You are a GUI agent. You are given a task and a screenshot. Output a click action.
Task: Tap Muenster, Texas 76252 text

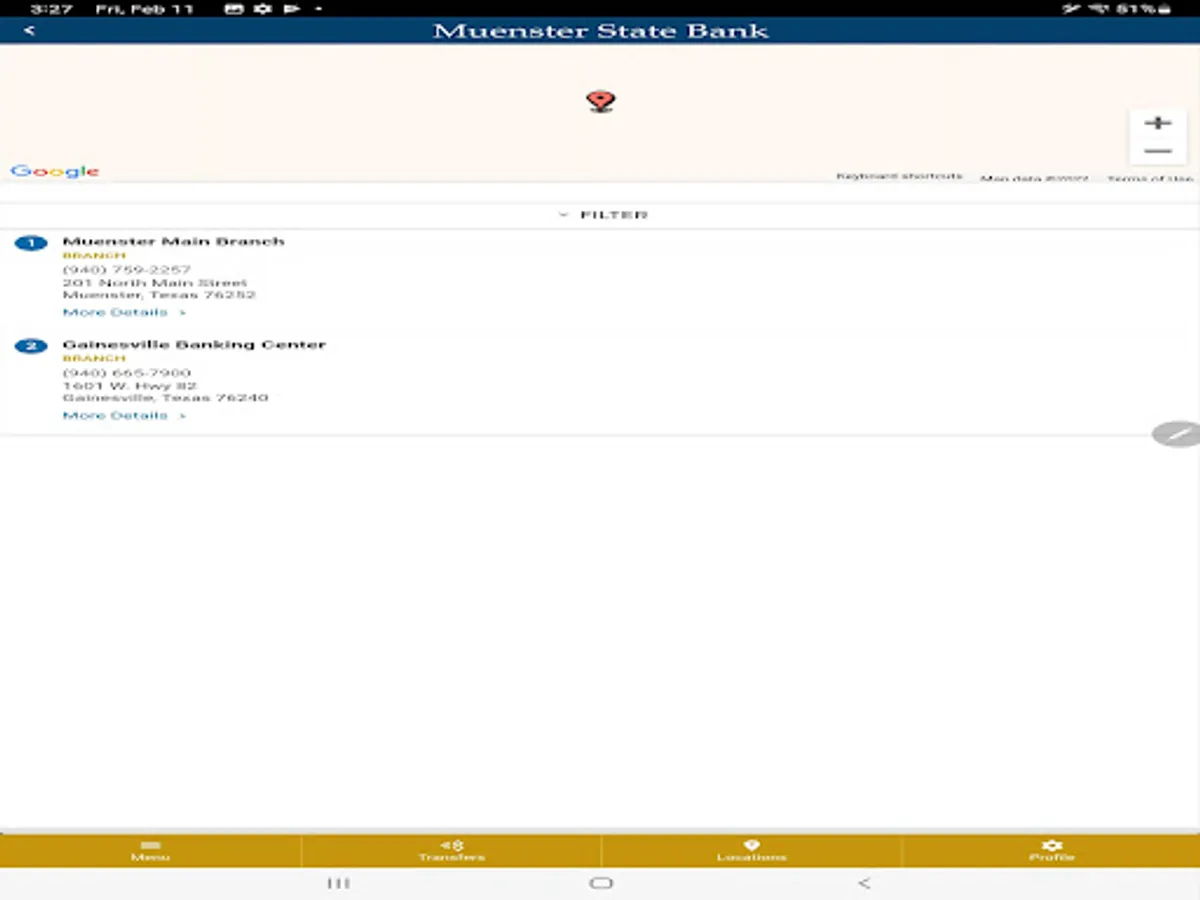point(159,295)
